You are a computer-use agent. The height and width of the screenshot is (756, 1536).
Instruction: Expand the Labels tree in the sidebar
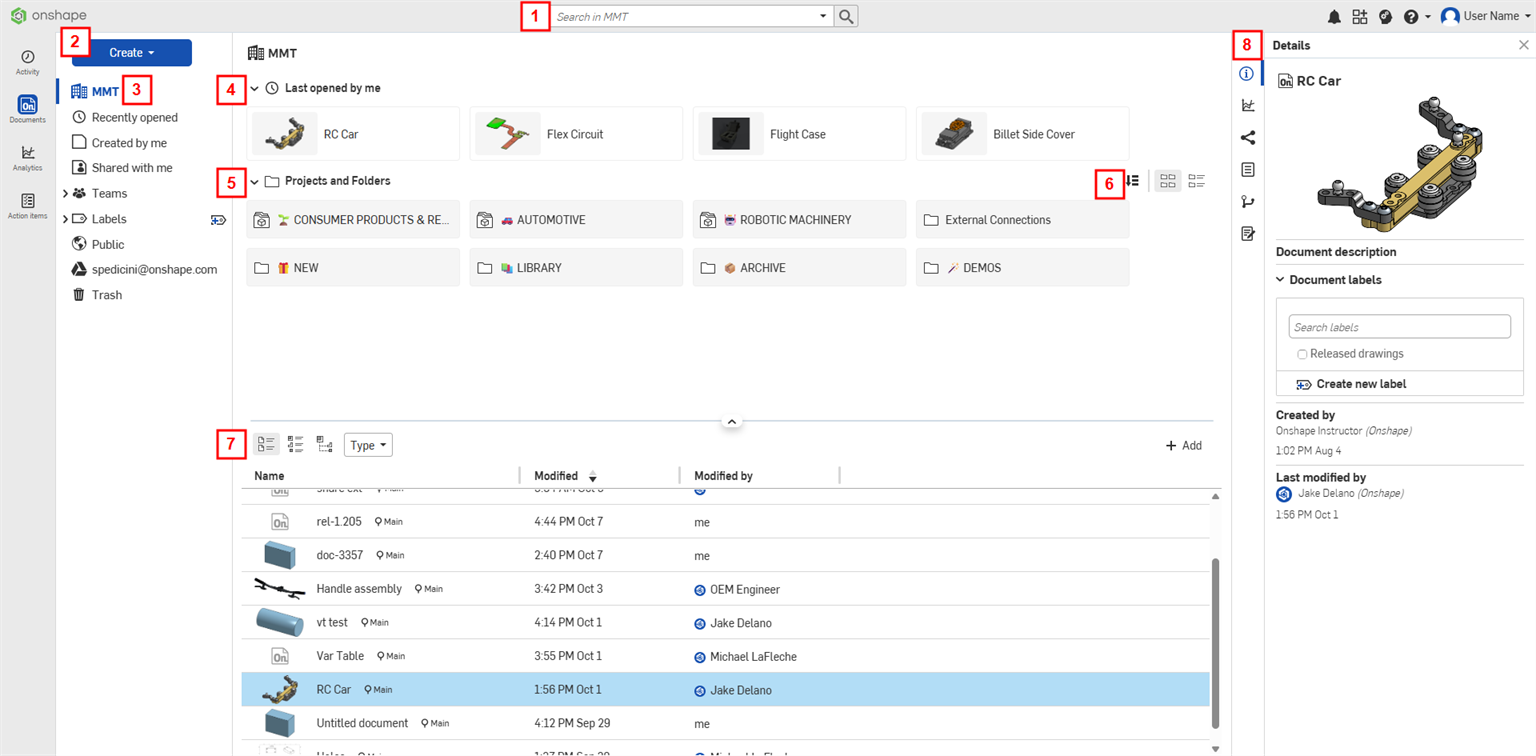(x=65, y=218)
